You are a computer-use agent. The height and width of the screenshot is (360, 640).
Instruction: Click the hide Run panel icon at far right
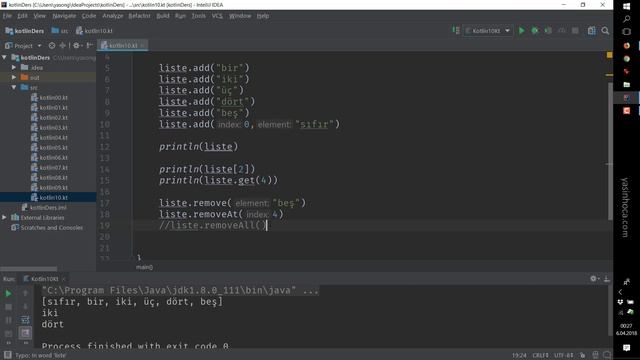point(607,279)
